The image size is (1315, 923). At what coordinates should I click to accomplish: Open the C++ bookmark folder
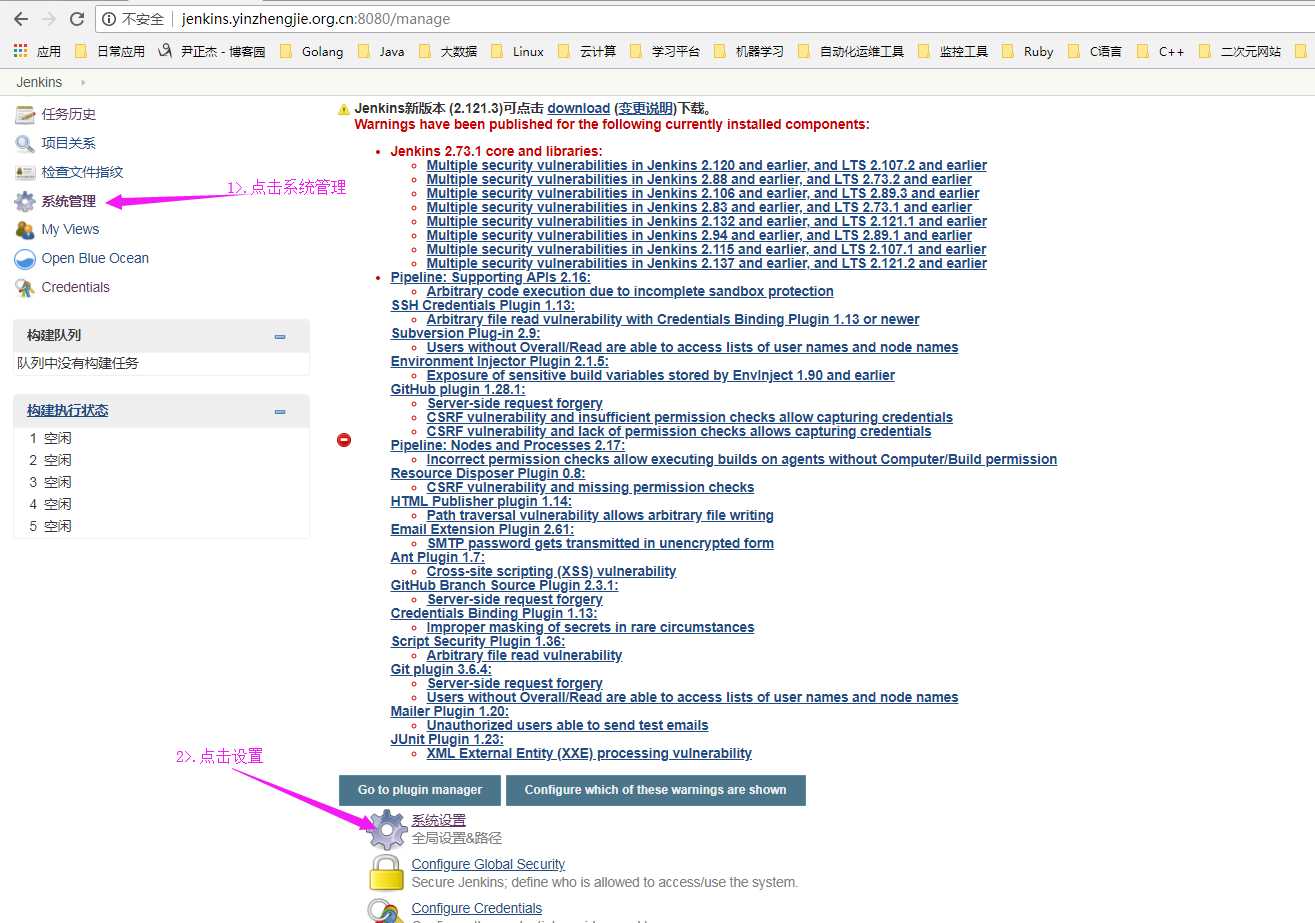tap(1161, 51)
